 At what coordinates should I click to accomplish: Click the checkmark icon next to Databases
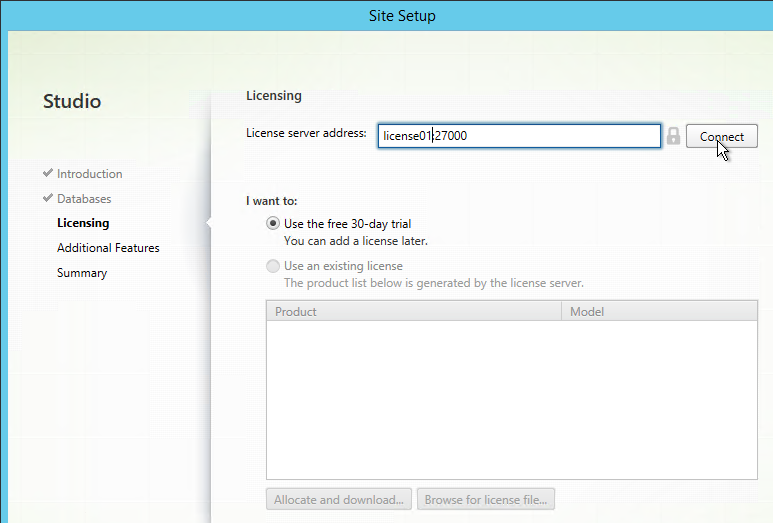point(48,198)
